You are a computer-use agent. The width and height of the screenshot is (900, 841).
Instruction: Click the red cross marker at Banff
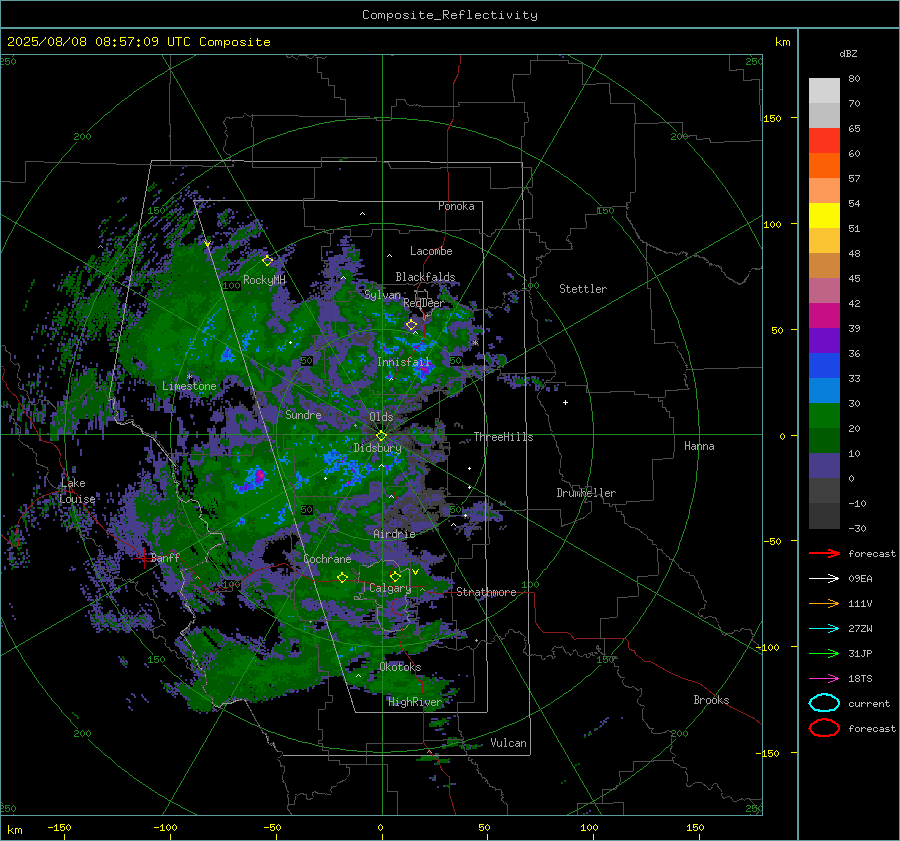click(x=143, y=557)
